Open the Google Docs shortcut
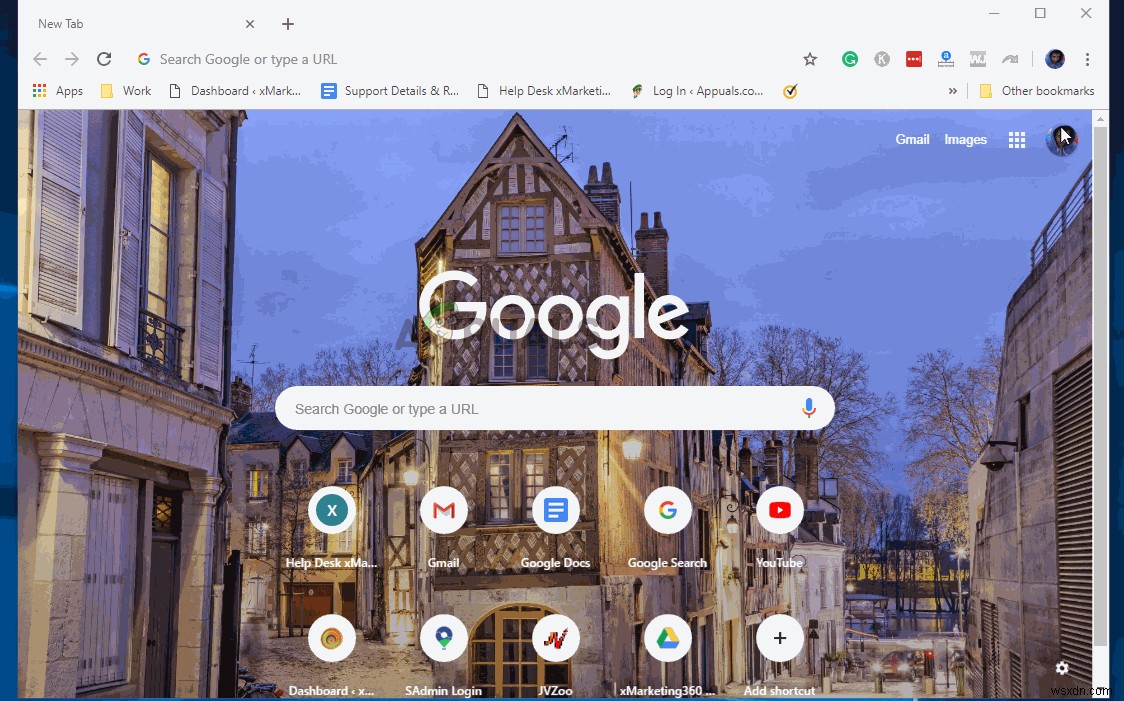Viewport: 1124px width, 701px height. coord(555,510)
